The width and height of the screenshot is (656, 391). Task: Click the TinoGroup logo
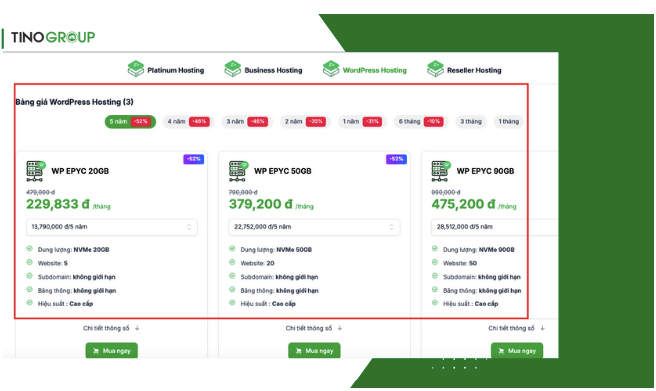point(53,37)
